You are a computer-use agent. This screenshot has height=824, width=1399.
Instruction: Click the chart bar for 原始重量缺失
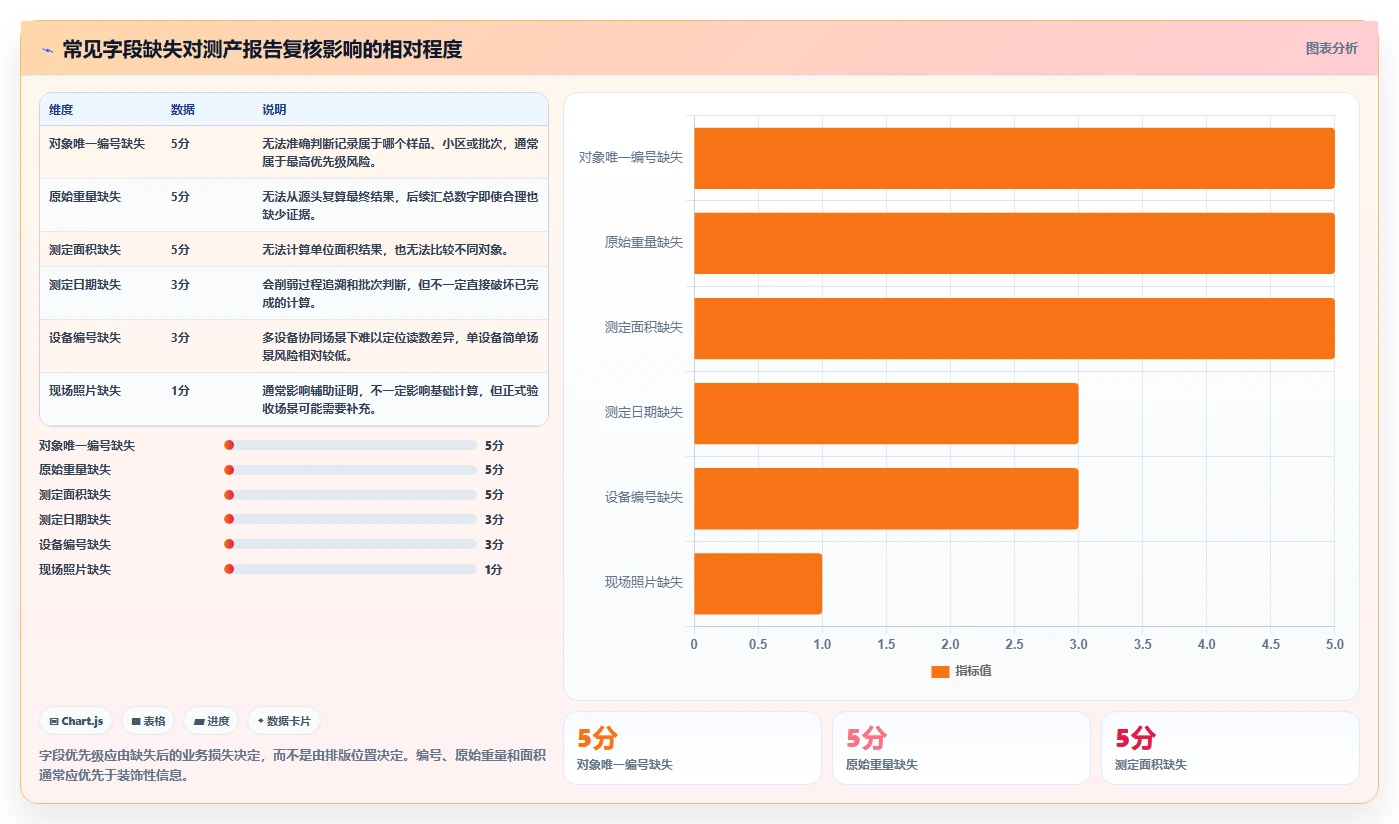(x=1014, y=243)
